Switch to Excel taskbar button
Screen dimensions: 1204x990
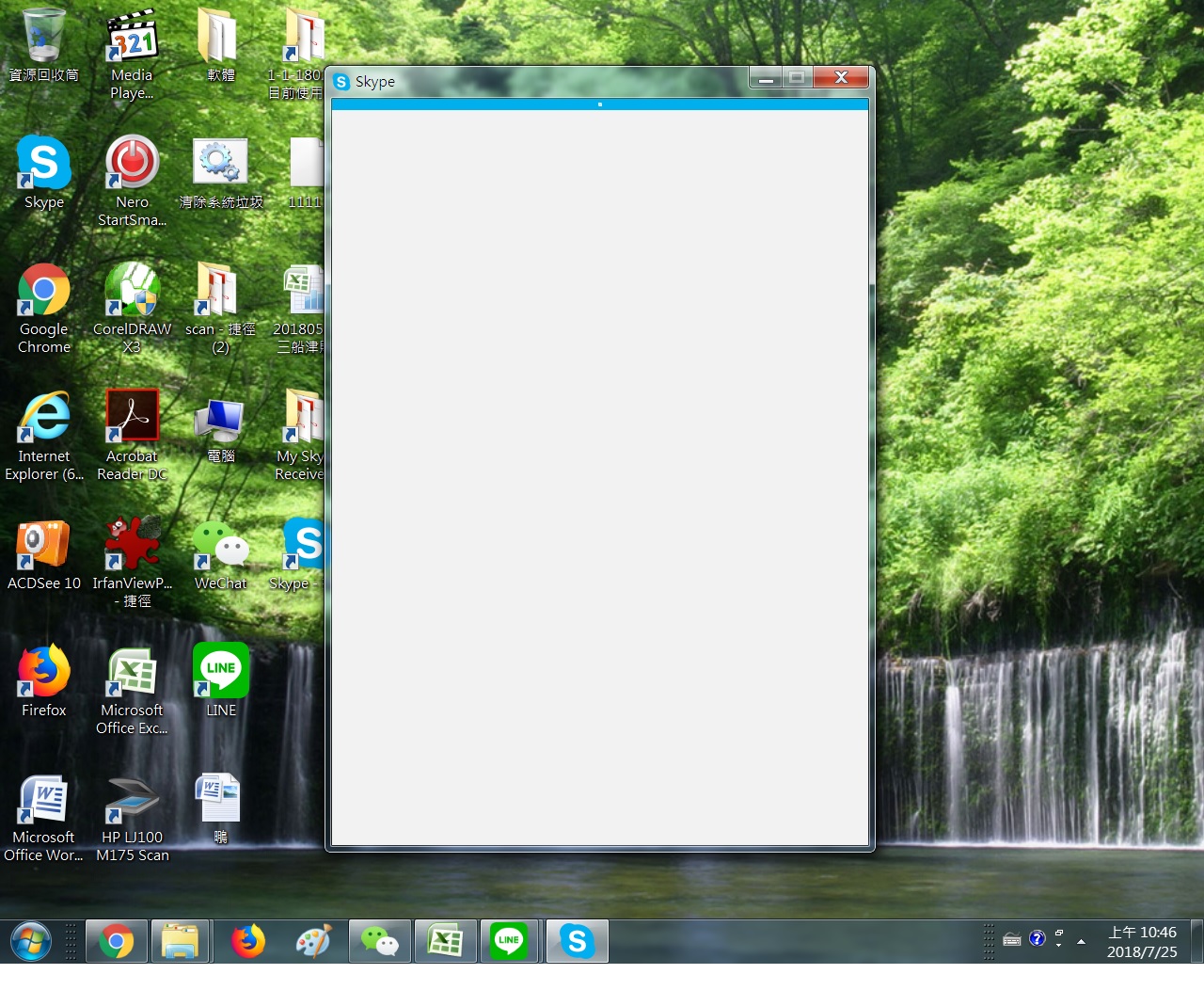tap(446, 941)
